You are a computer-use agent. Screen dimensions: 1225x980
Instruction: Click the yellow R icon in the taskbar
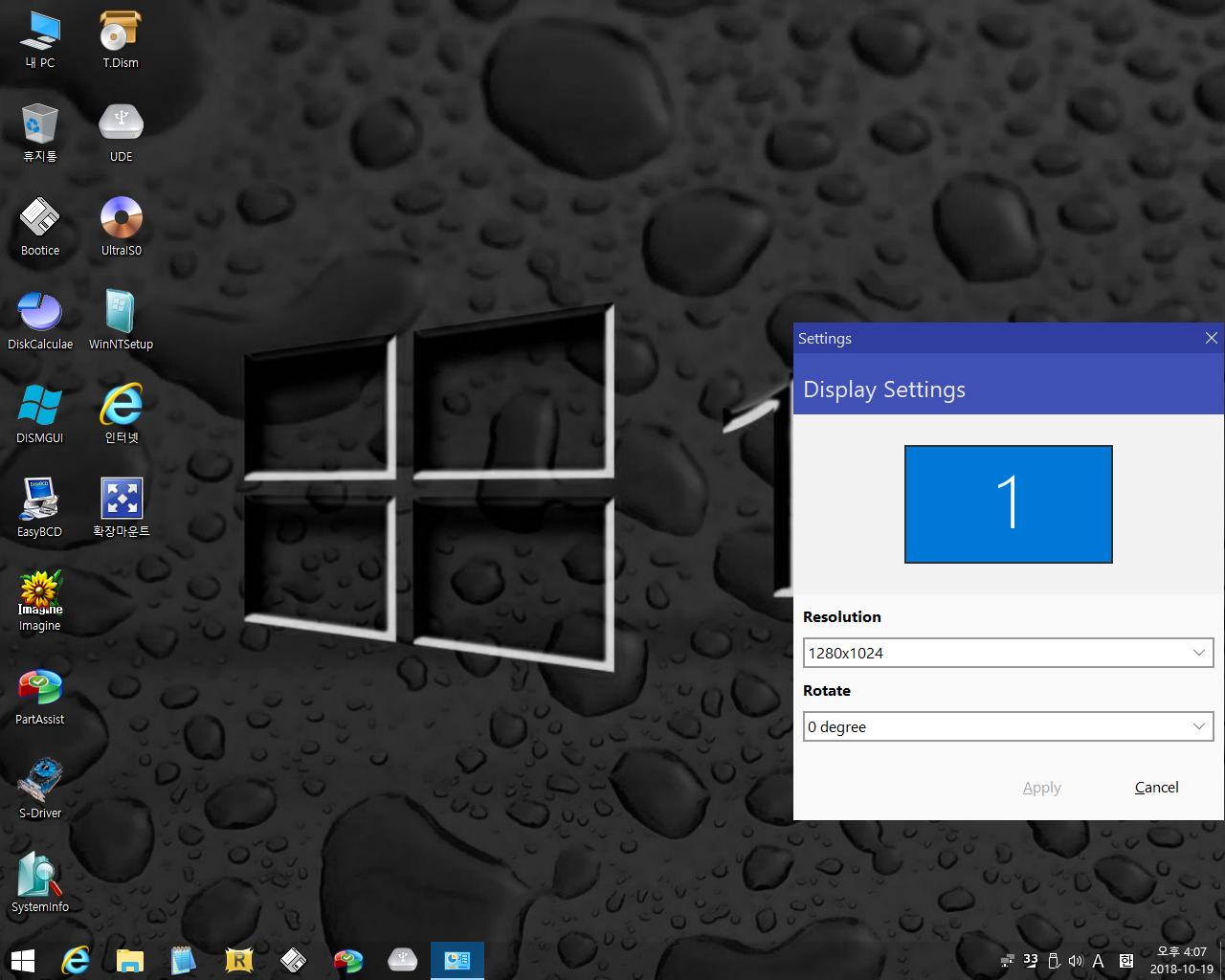[238, 960]
